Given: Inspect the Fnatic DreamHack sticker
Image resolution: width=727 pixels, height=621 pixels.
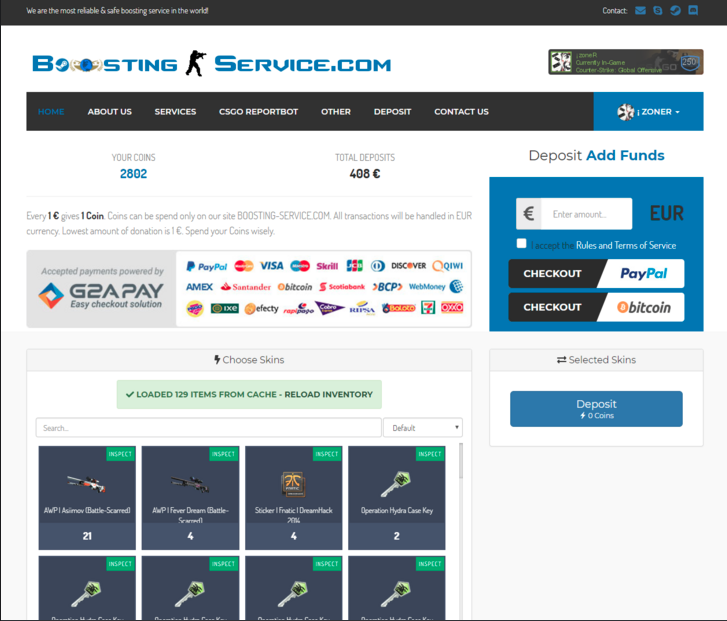Looking at the screenshot, I should click(327, 454).
